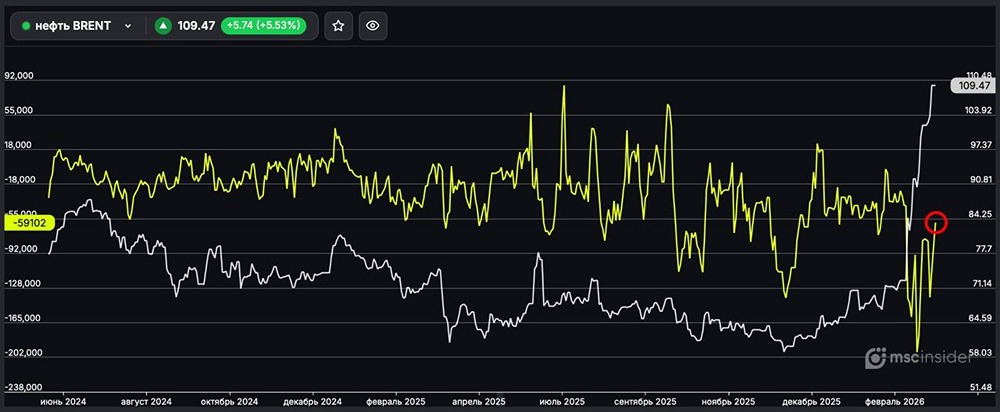Expand the chevron arrow next to BRENT
This screenshot has width=1000, height=412.
tap(128, 26)
